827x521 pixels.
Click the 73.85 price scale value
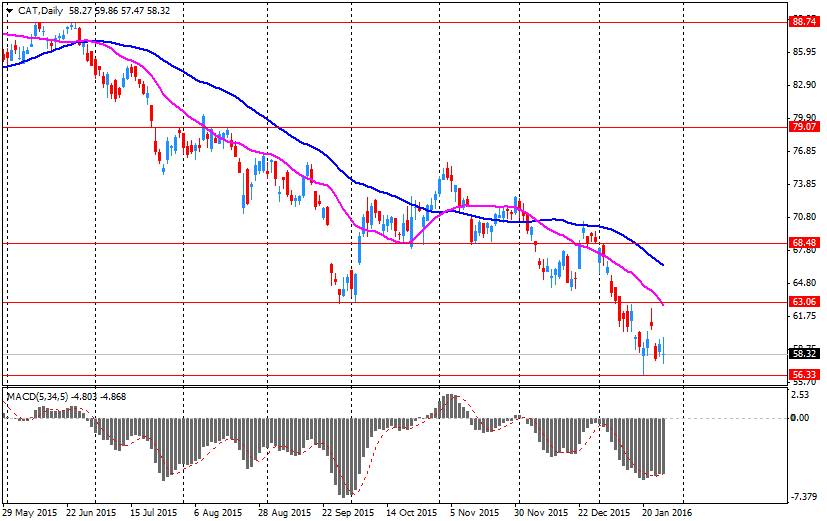coord(804,184)
